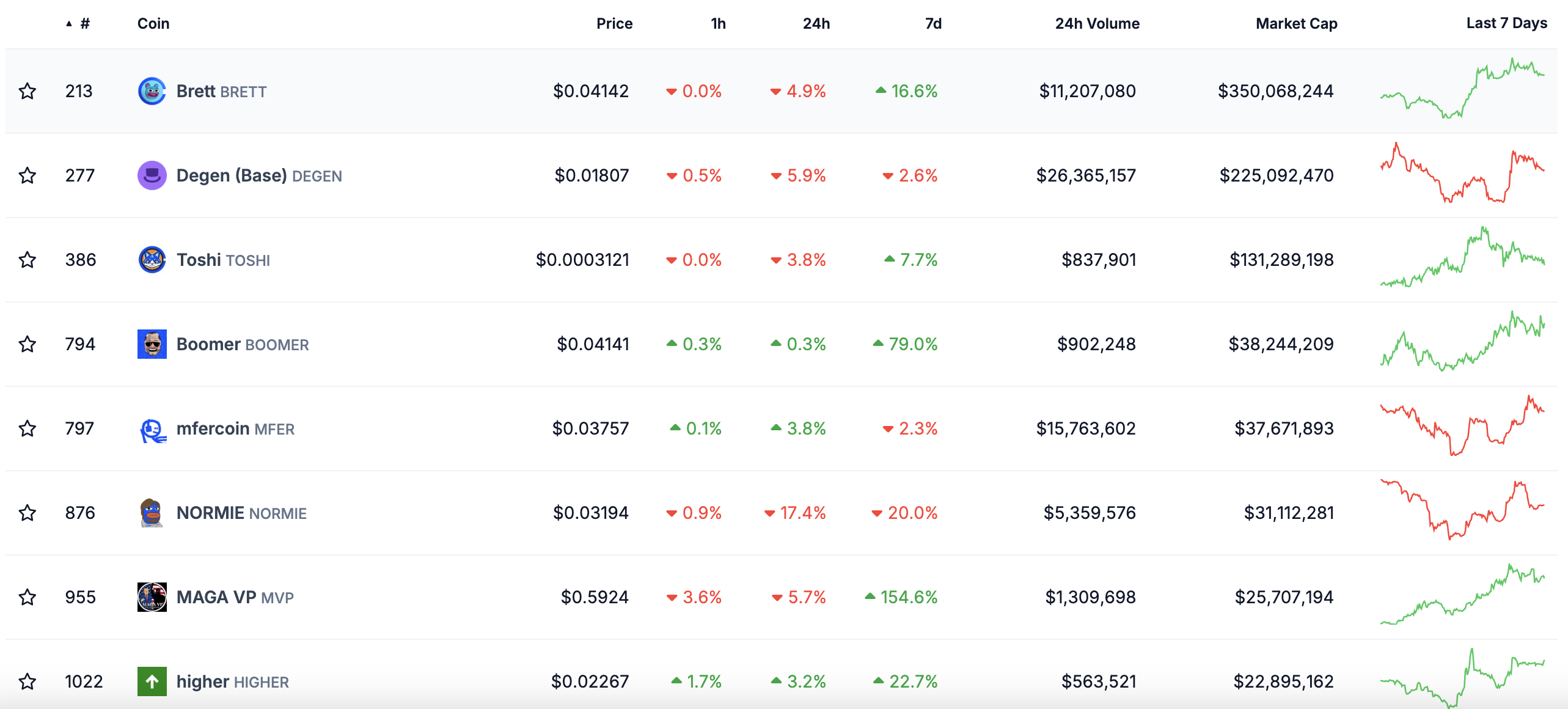1568x709 pixels.
Task: Click mfercoin's red 7-day sparkline
Action: (x=1462, y=425)
